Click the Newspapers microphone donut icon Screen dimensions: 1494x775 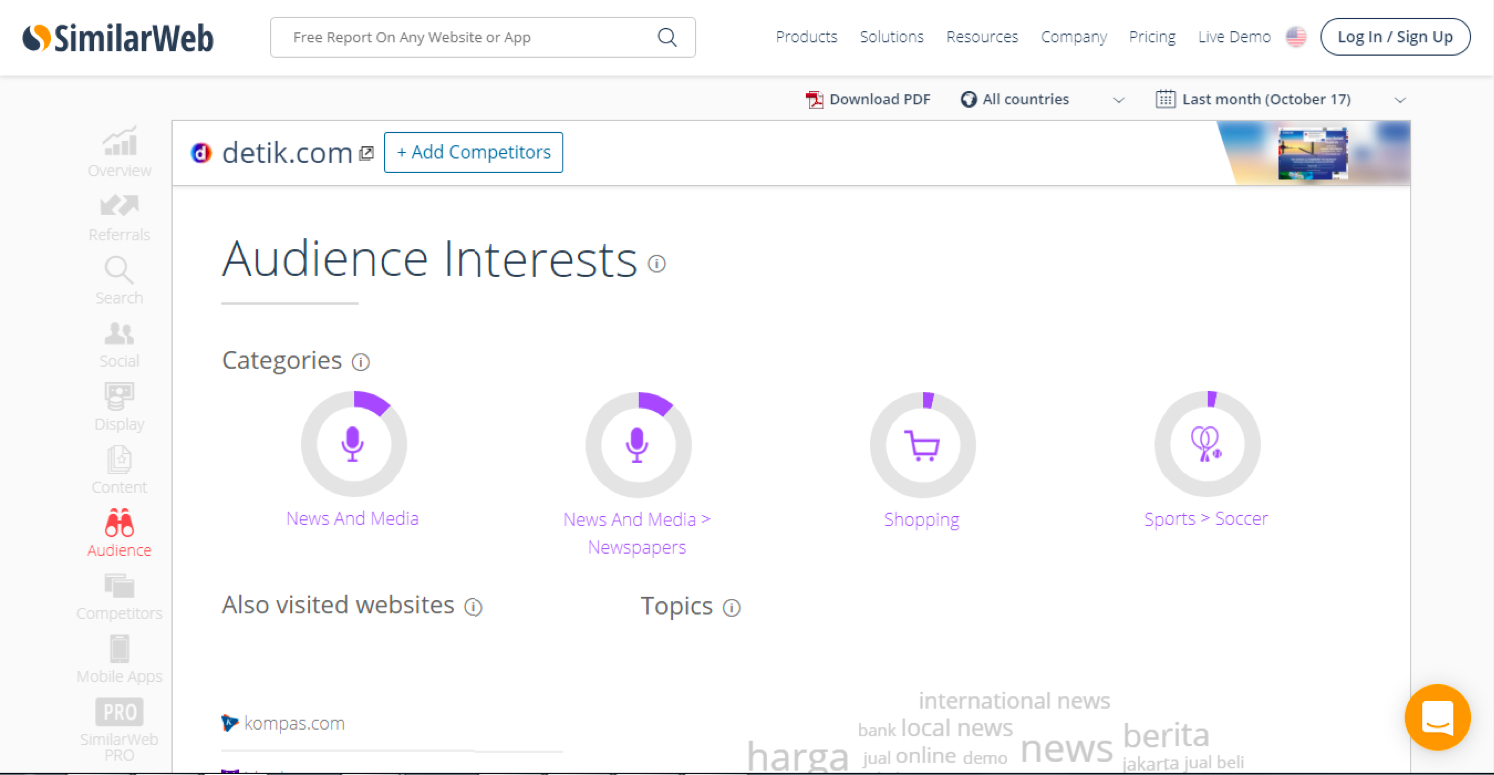[638, 444]
